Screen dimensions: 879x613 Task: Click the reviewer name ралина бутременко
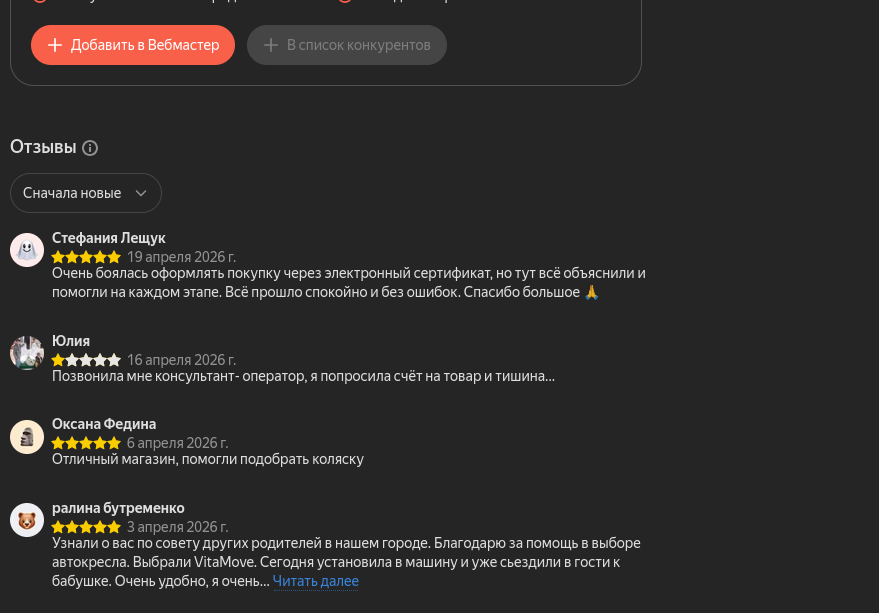118,508
